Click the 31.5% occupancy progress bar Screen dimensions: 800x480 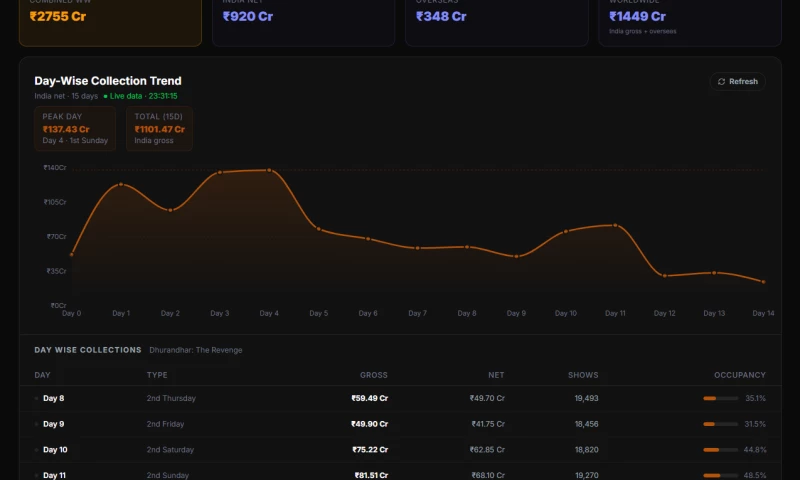(x=720, y=424)
